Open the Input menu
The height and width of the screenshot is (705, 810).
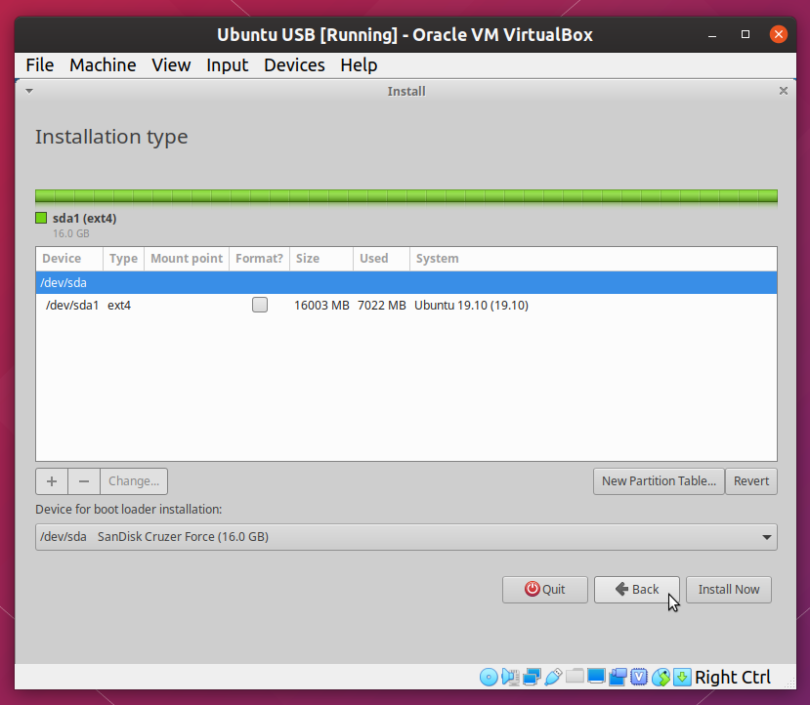227,65
